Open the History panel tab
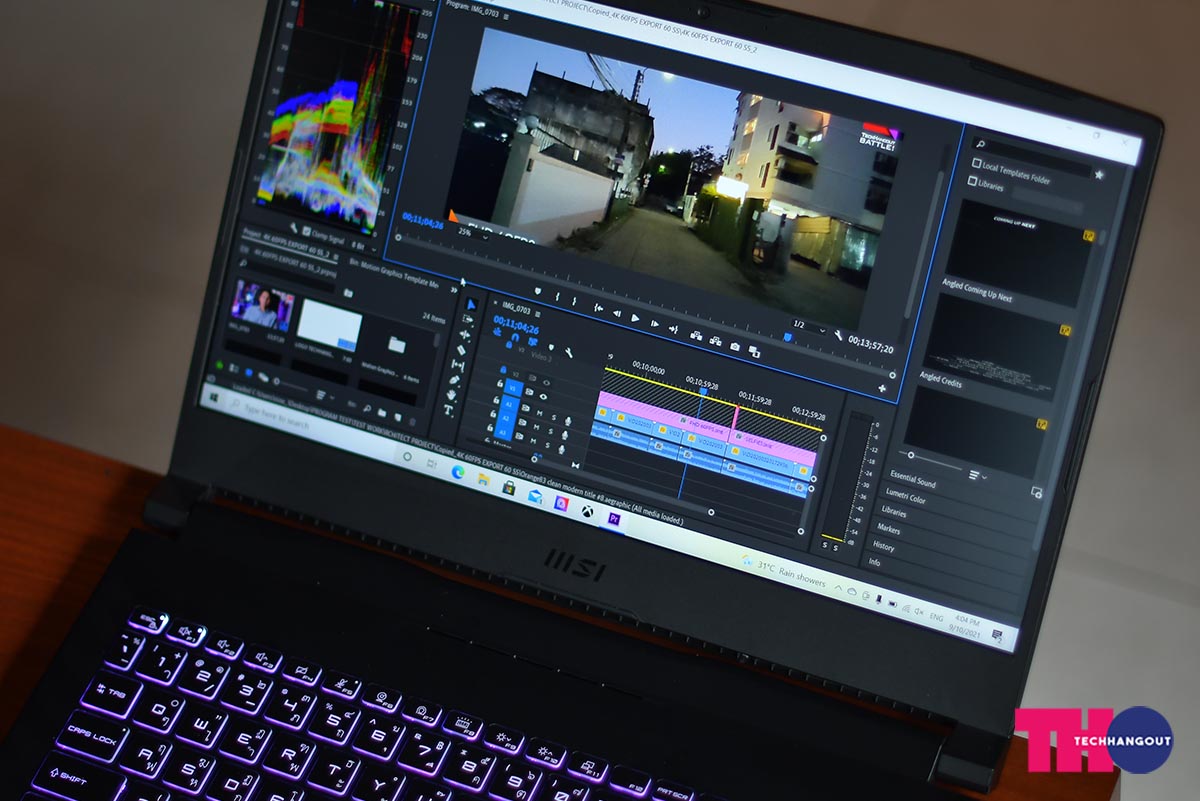This screenshot has height=801, width=1200. pyautogui.click(x=883, y=546)
